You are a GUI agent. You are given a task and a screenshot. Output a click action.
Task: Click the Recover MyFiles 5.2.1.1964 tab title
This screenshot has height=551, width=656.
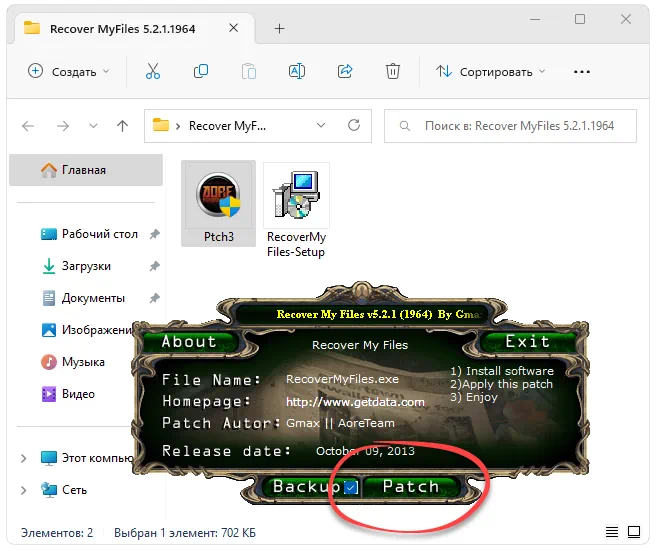coord(123,29)
